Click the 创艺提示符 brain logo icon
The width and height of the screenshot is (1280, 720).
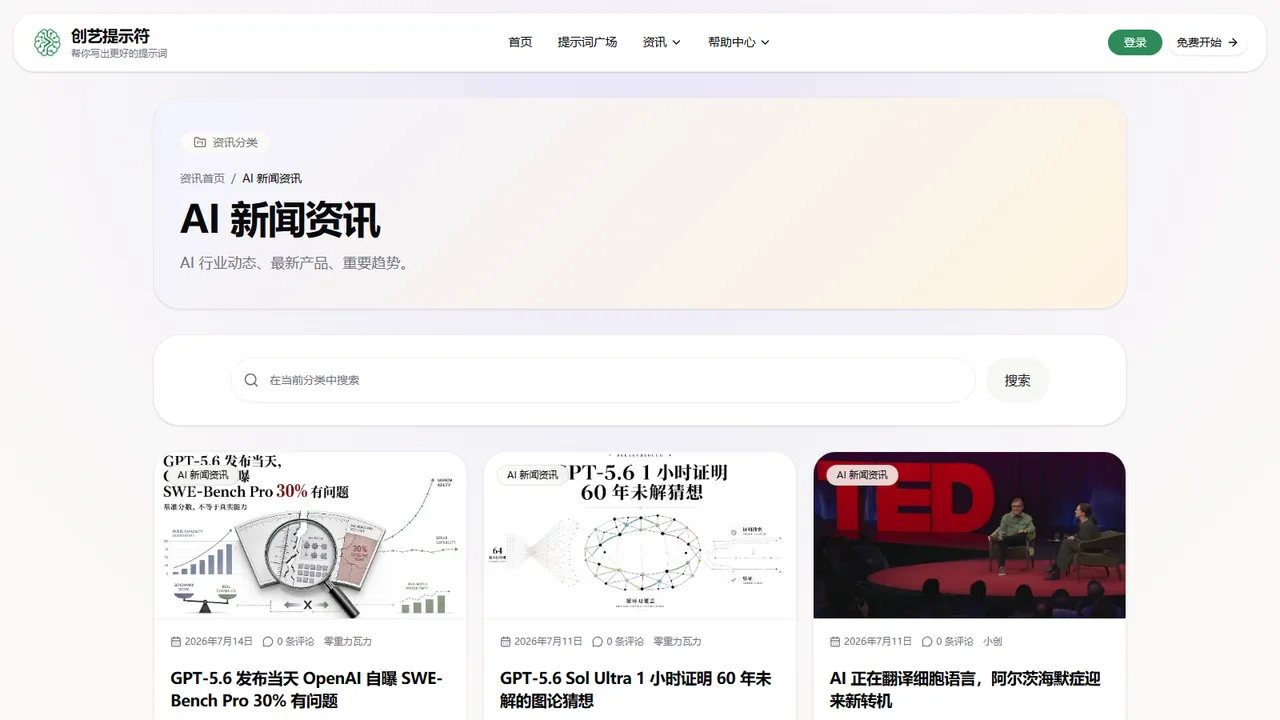47,42
